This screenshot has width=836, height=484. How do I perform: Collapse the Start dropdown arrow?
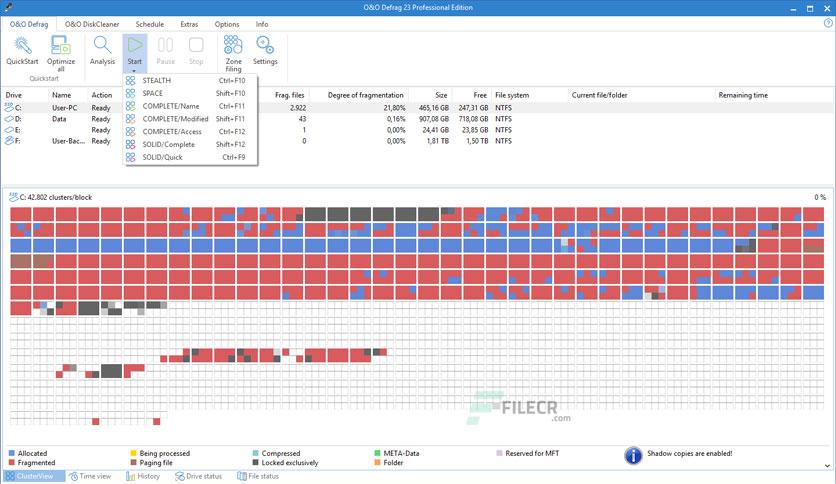click(134, 70)
